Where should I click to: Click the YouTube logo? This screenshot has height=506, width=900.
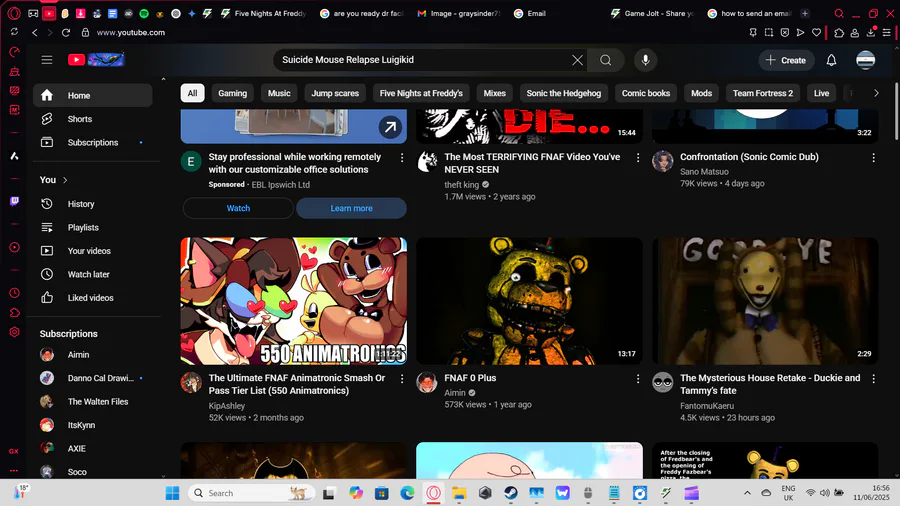tap(96, 60)
